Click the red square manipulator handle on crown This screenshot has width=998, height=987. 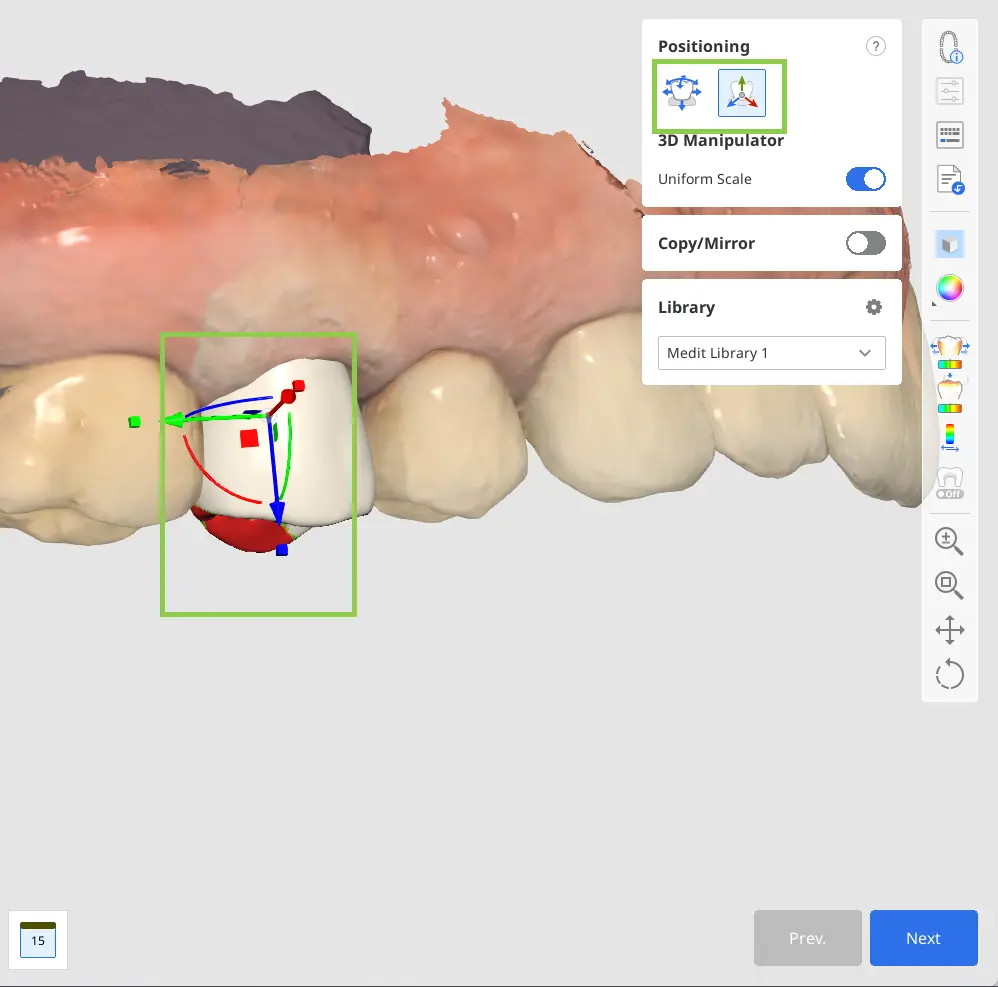point(250,438)
